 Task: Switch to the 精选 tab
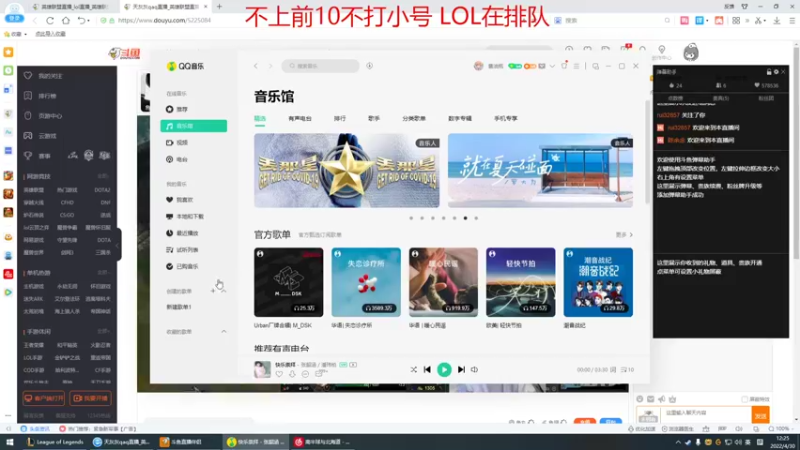pos(260,118)
